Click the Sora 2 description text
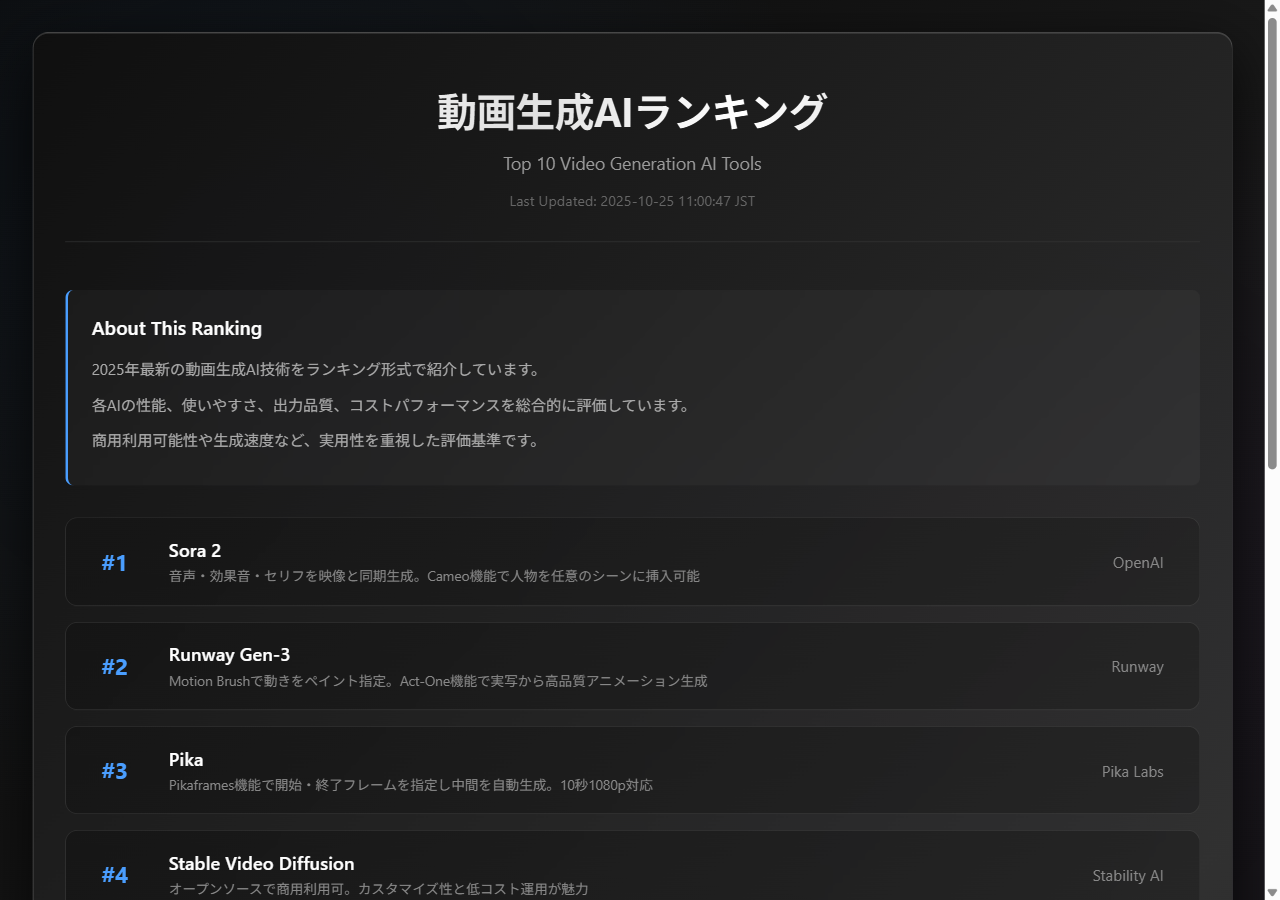Image resolution: width=1280 pixels, height=900 pixels. 434,576
